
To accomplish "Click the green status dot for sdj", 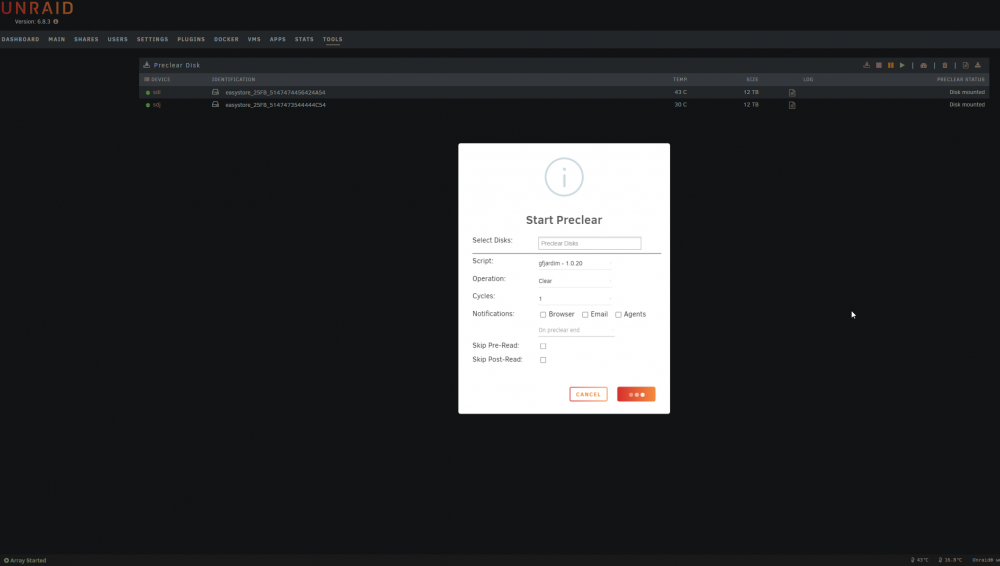I will [x=148, y=105].
